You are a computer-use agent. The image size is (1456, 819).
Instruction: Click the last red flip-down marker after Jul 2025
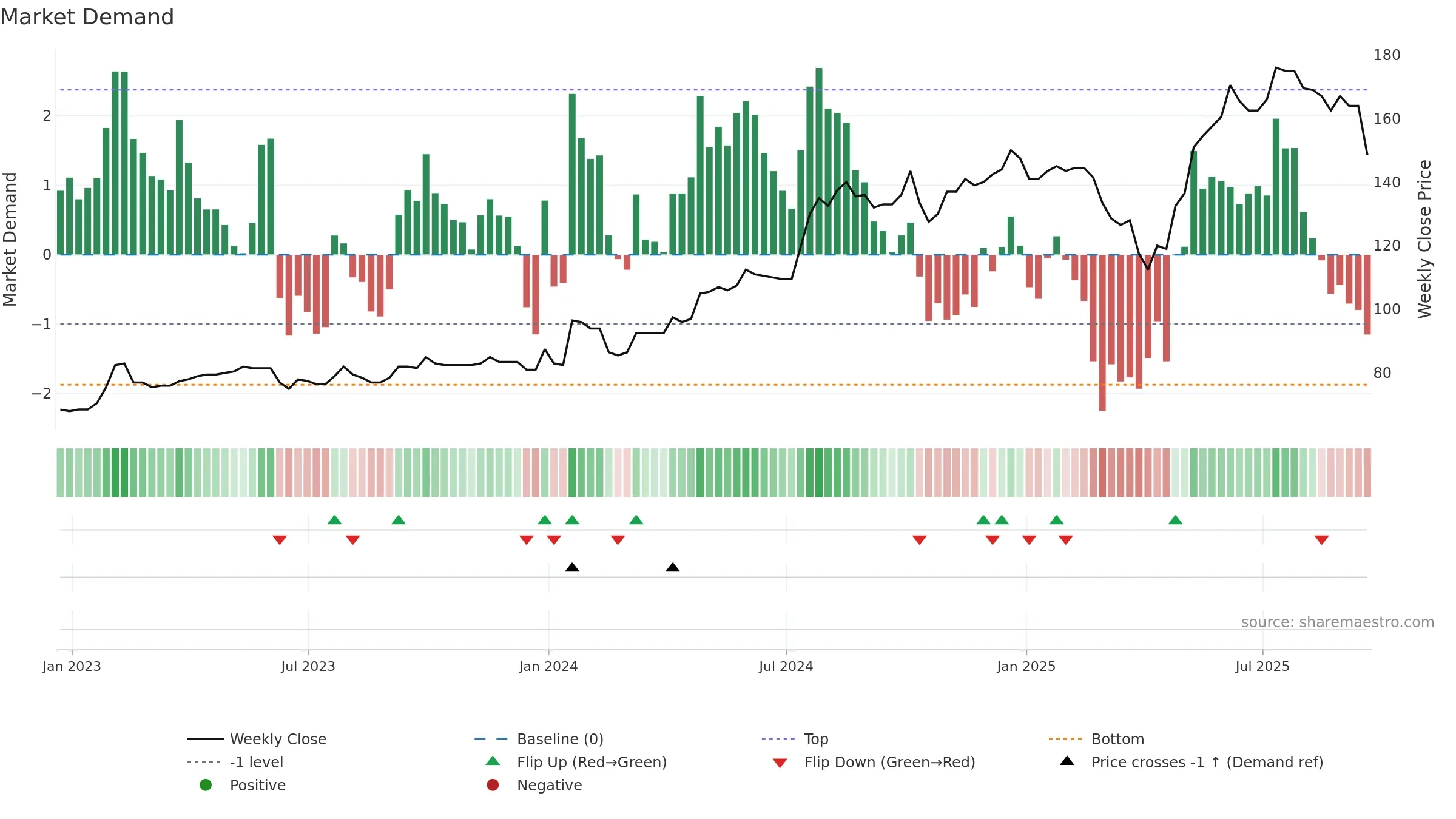pyautogui.click(x=1322, y=540)
